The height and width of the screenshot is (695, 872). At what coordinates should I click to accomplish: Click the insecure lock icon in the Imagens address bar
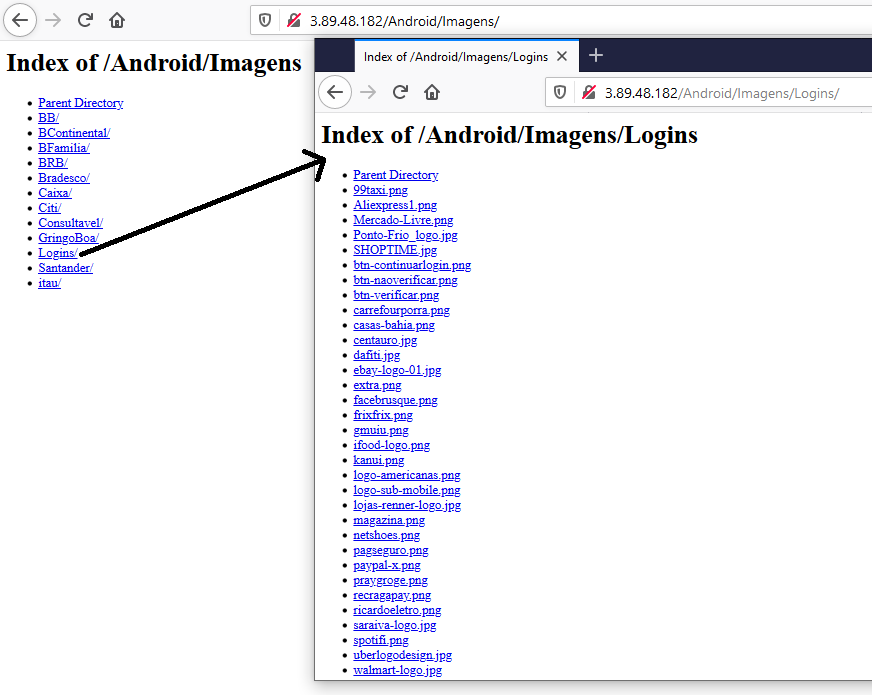[293, 21]
